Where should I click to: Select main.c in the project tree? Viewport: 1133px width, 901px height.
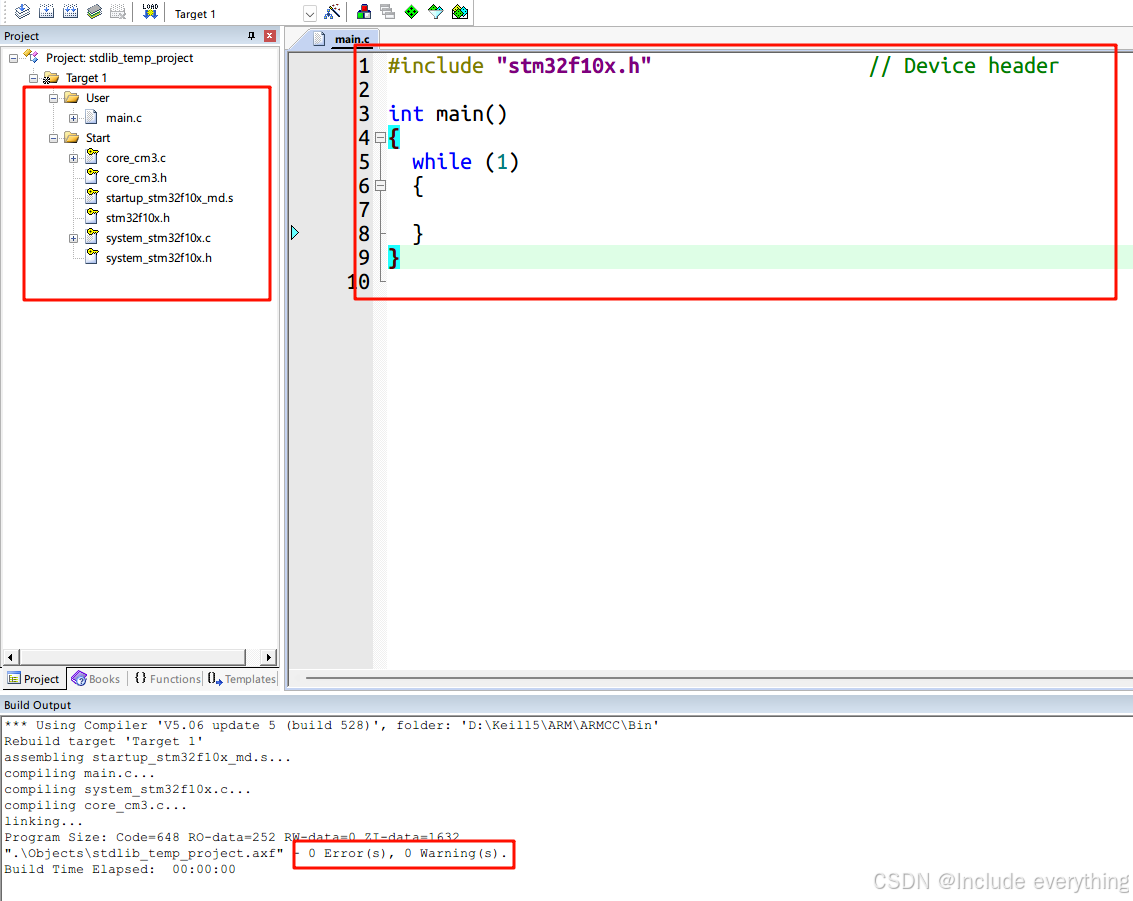pos(124,118)
